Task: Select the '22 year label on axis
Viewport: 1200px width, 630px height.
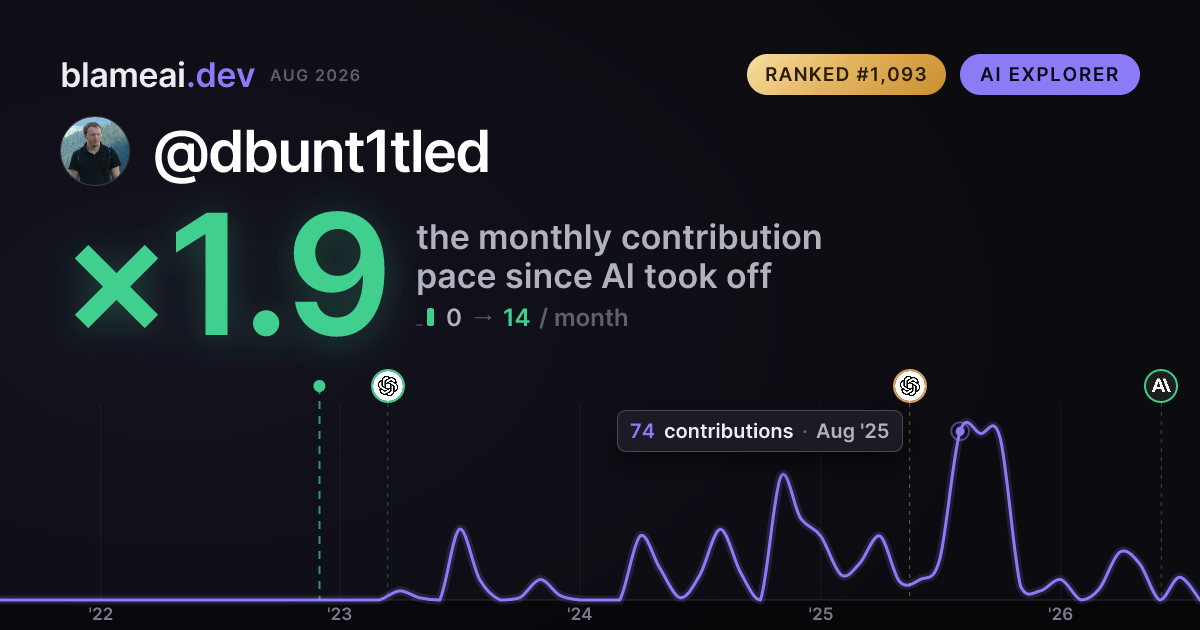Action: click(x=100, y=614)
